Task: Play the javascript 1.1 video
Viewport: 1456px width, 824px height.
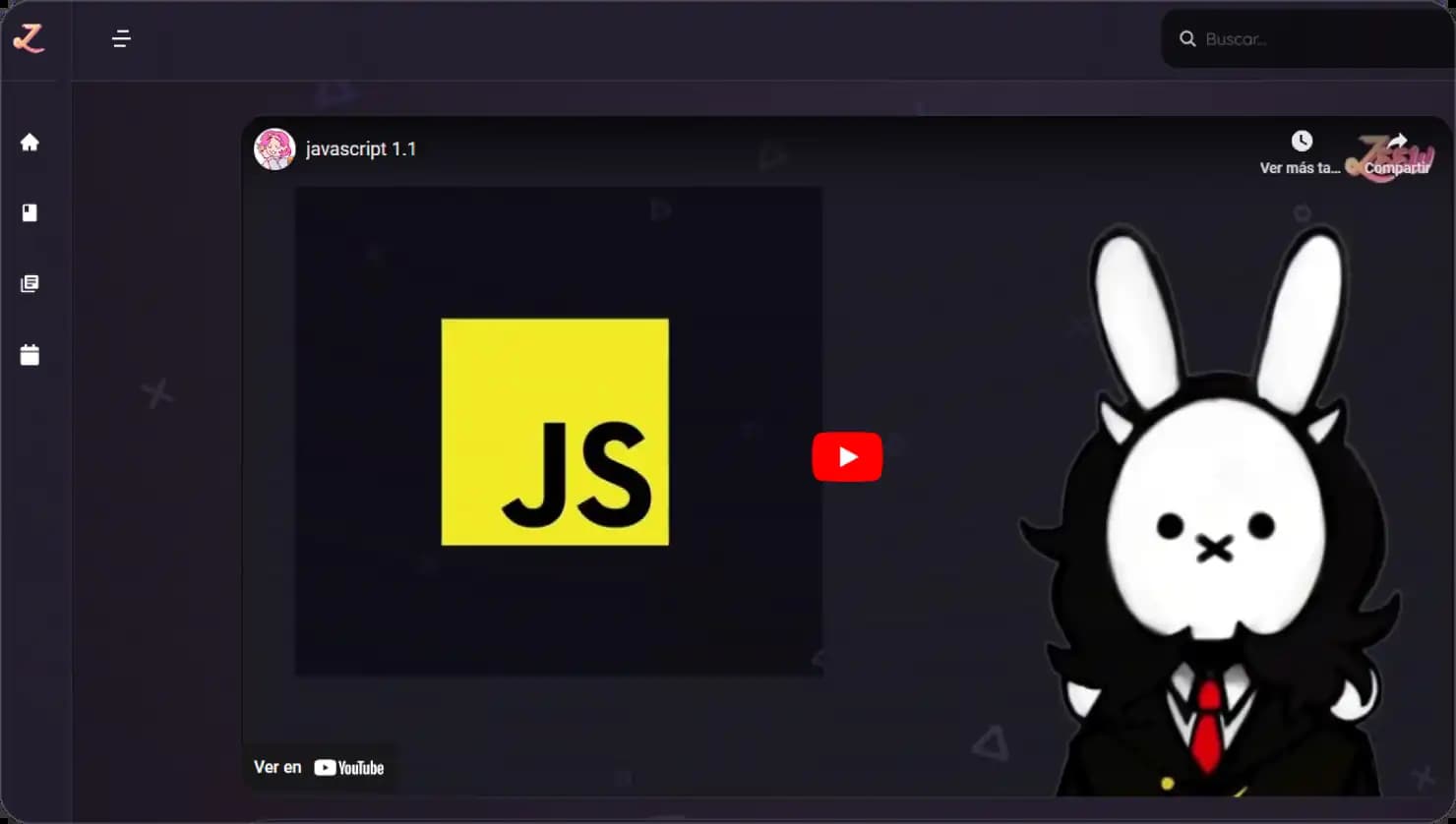Action: [847, 457]
